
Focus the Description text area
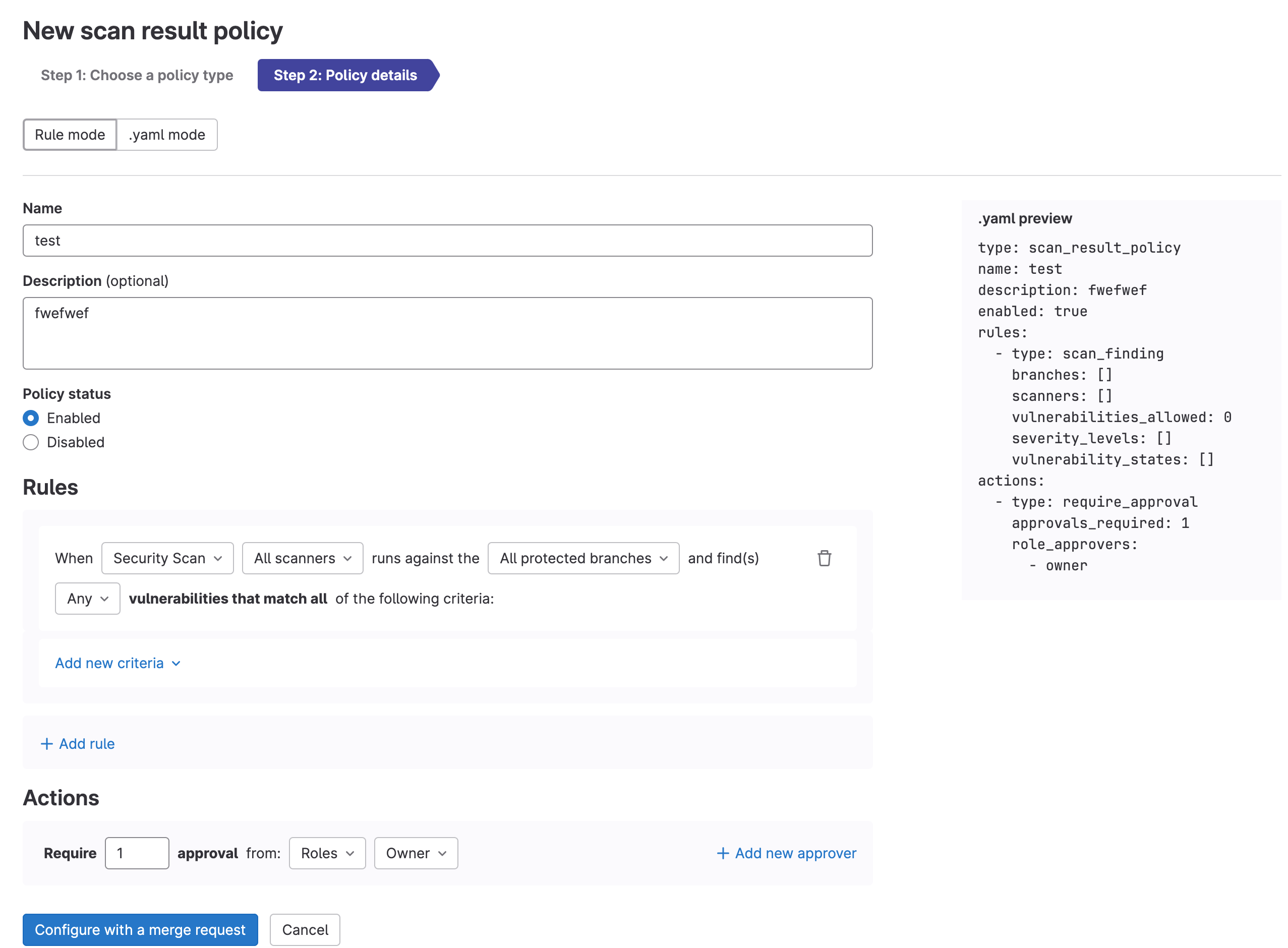coord(447,333)
